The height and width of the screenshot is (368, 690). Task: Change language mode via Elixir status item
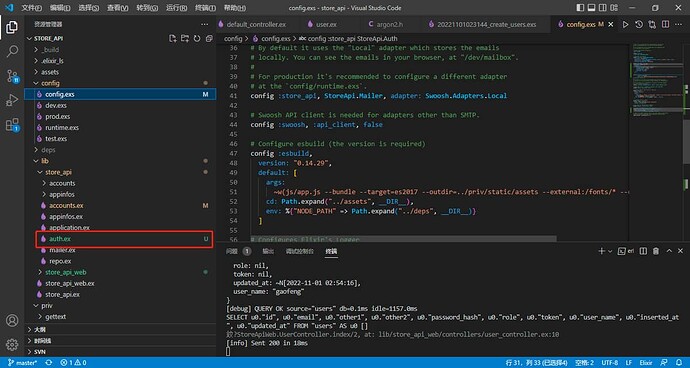pos(646,363)
